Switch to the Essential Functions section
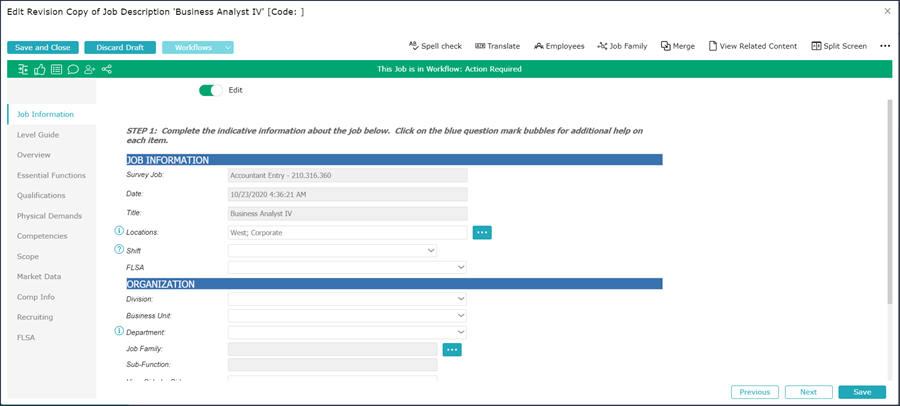This screenshot has width=900, height=406. pyautogui.click(x=51, y=175)
